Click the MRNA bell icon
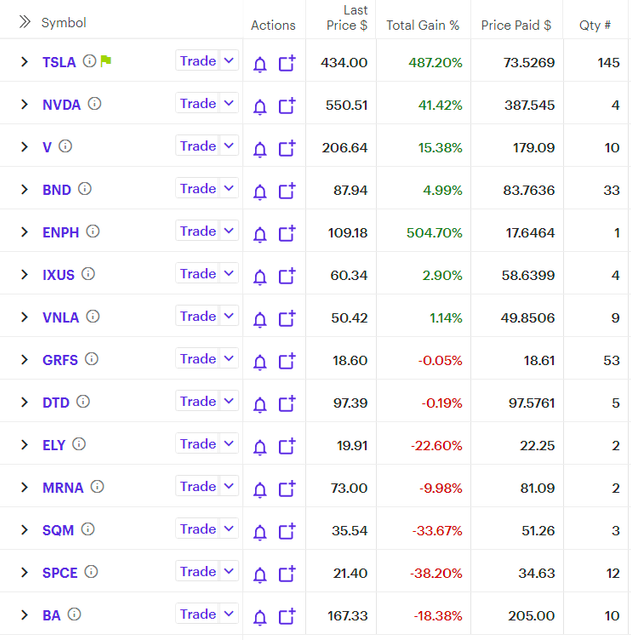Screen dimensions: 631x640 [x=260, y=489]
